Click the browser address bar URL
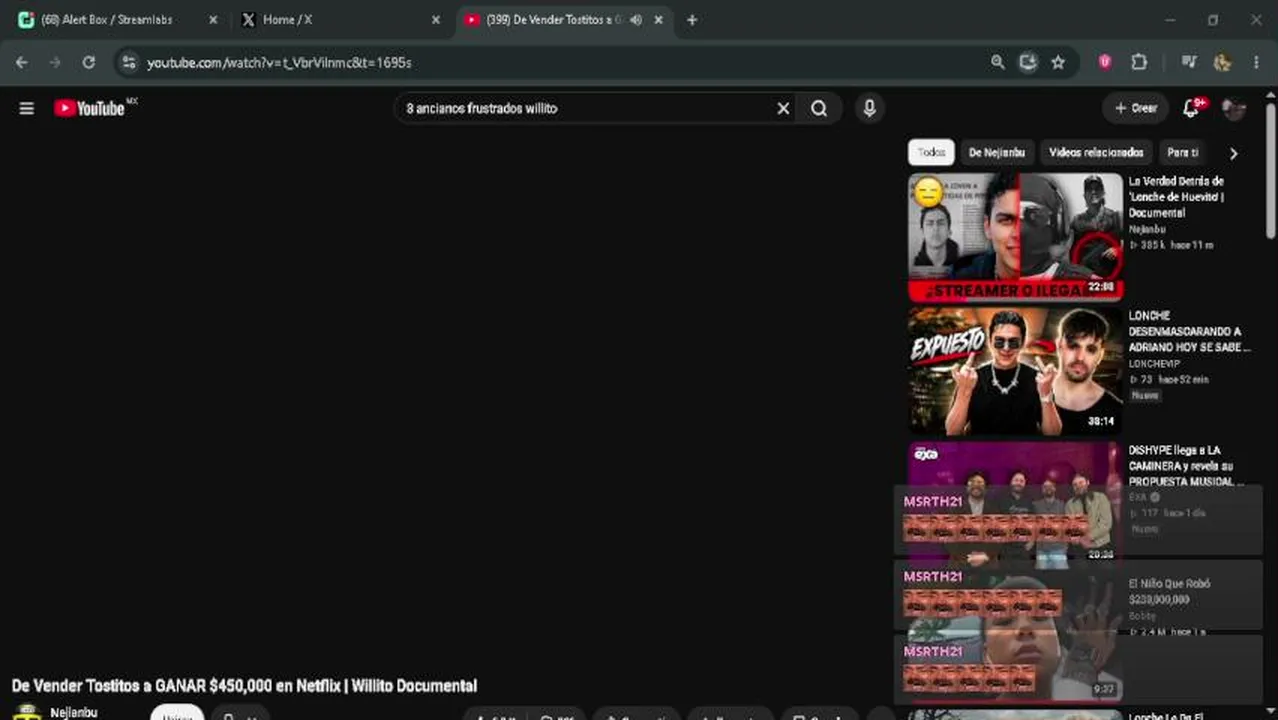This screenshot has height=720, width=1278. click(x=279, y=62)
